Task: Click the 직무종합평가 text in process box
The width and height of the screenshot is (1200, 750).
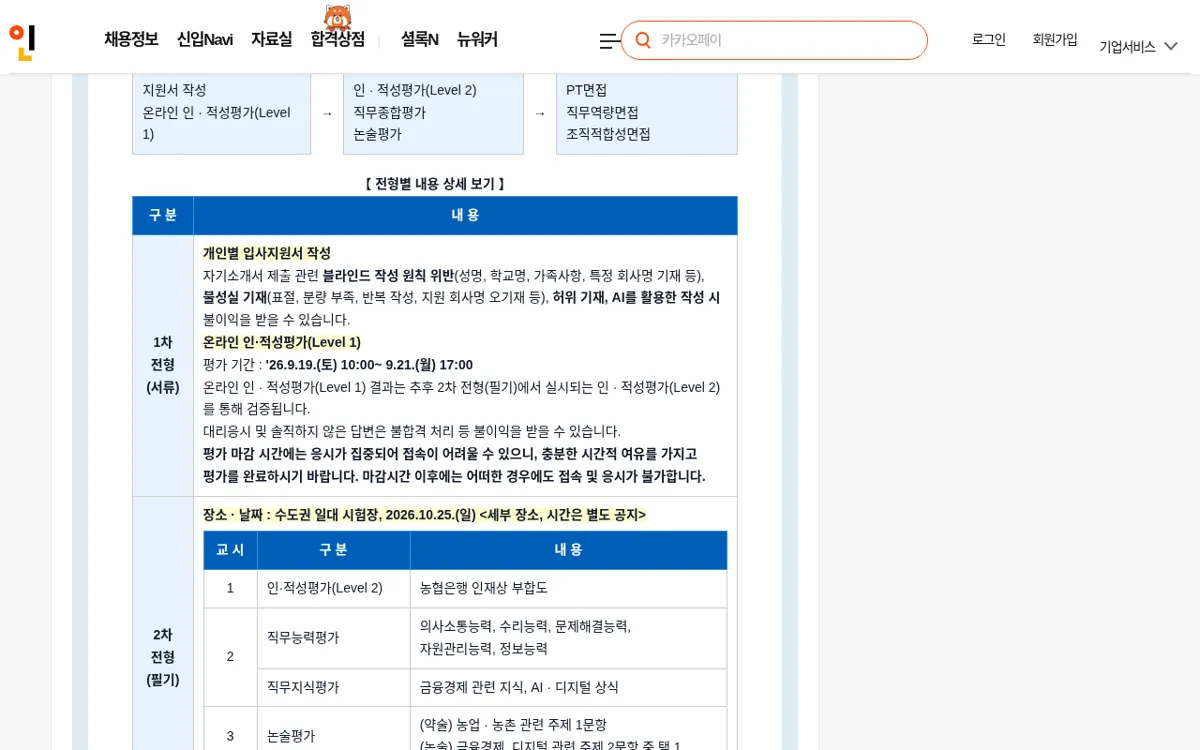Action: click(389, 112)
